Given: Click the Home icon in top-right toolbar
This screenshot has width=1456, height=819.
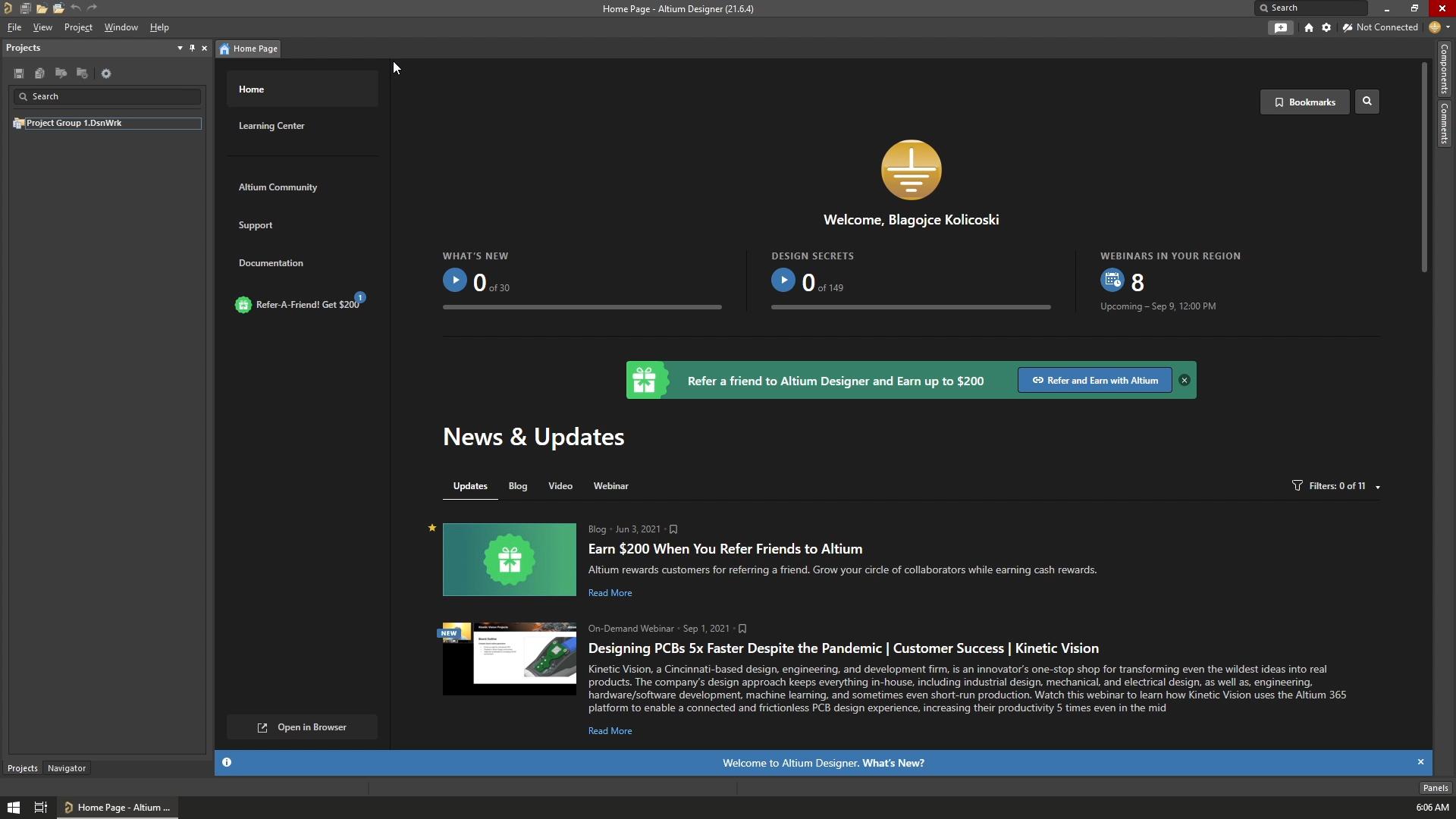Looking at the screenshot, I should click(1309, 27).
